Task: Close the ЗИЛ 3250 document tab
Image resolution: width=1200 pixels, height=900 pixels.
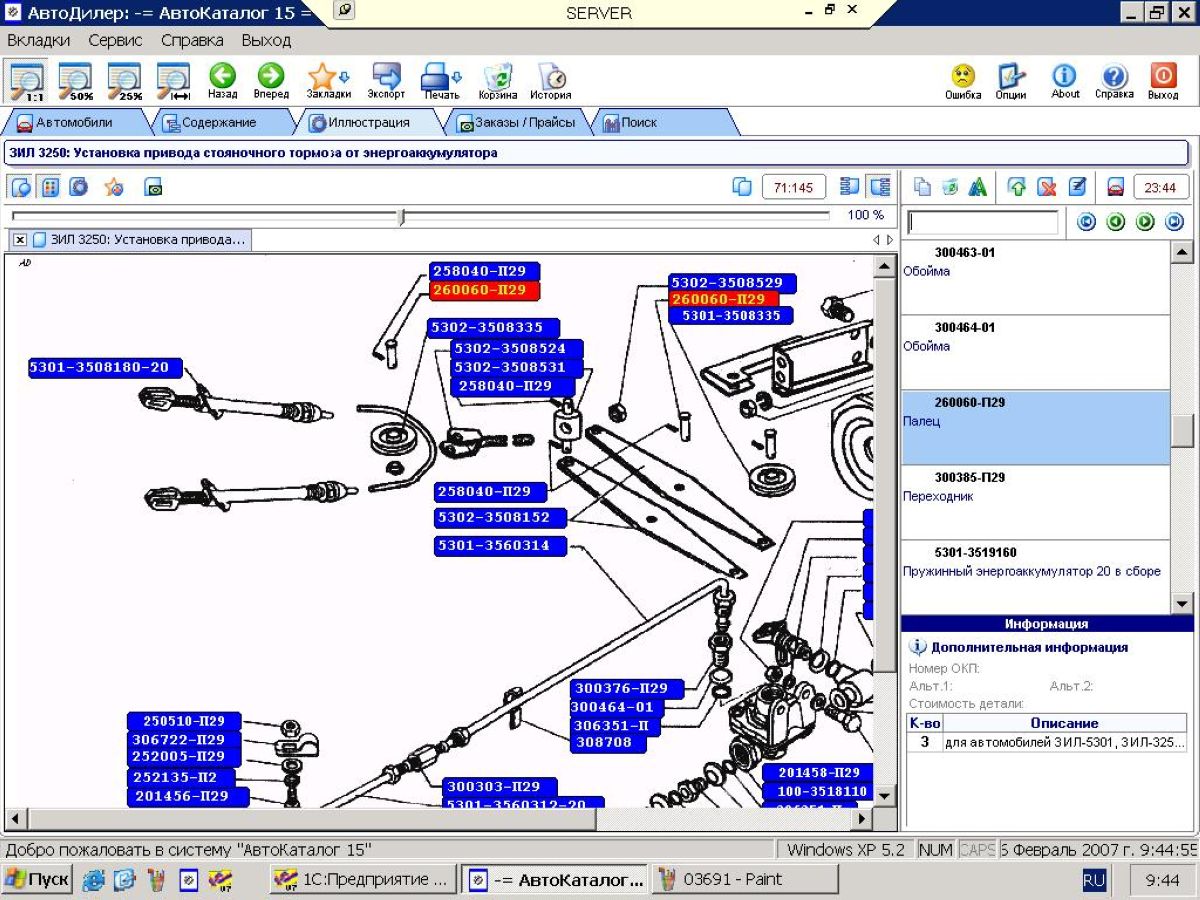Action: [20, 240]
